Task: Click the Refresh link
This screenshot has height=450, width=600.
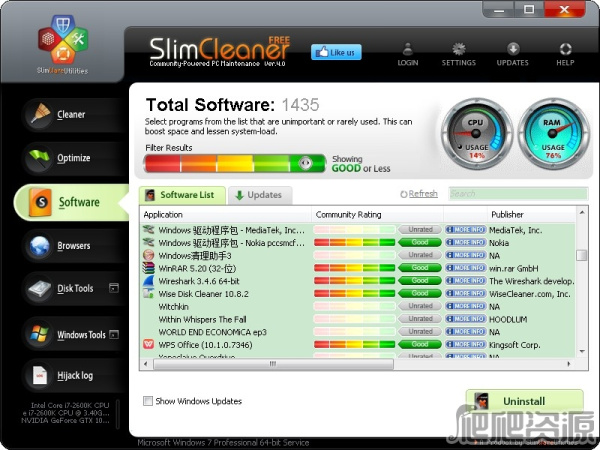Action: (x=419, y=194)
